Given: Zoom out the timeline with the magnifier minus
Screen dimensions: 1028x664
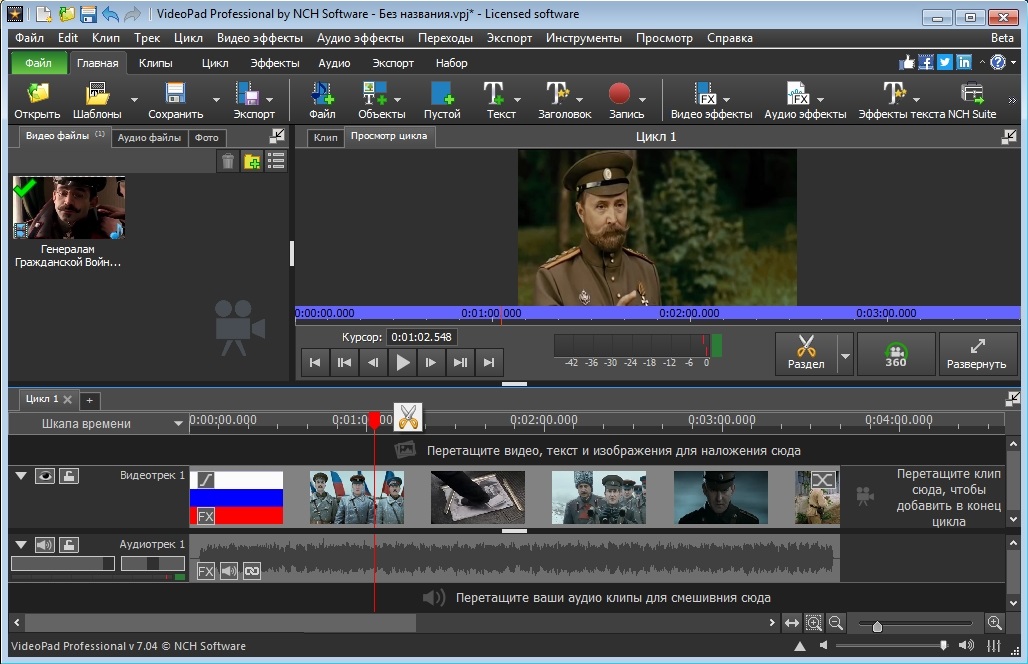Looking at the screenshot, I should click(x=836, y=623).
